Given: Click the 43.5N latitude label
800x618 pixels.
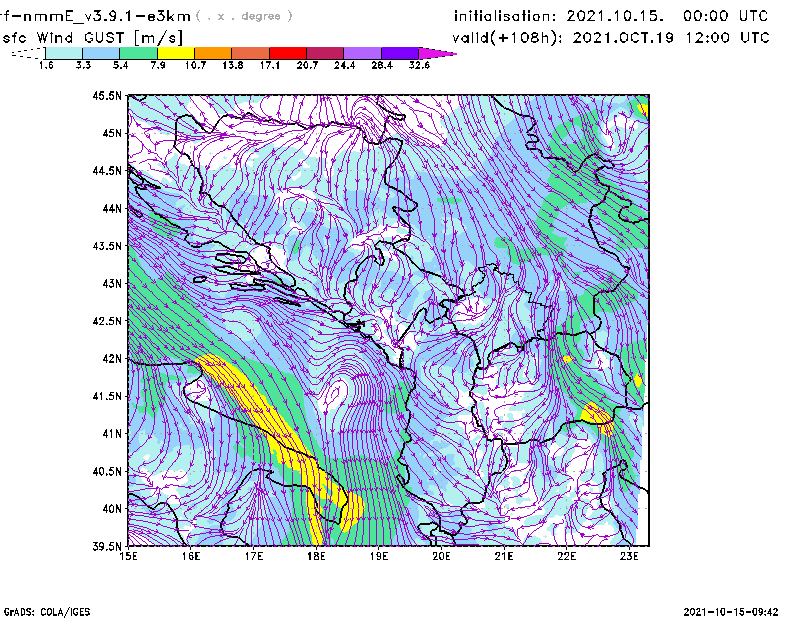Looking at the screenshot, I should pos(108,245).
